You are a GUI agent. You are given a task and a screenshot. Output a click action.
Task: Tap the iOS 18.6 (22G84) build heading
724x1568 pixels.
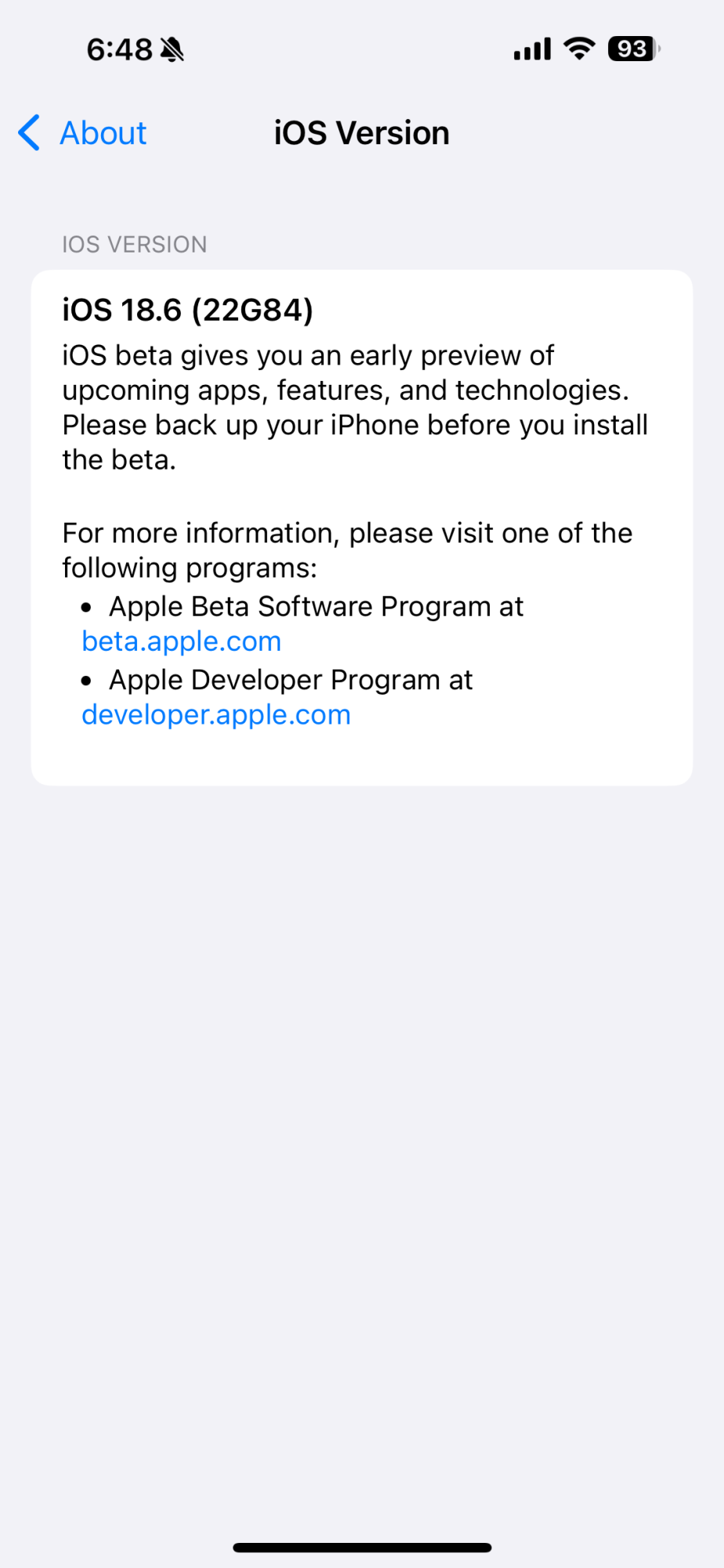(x=188, y=310)
